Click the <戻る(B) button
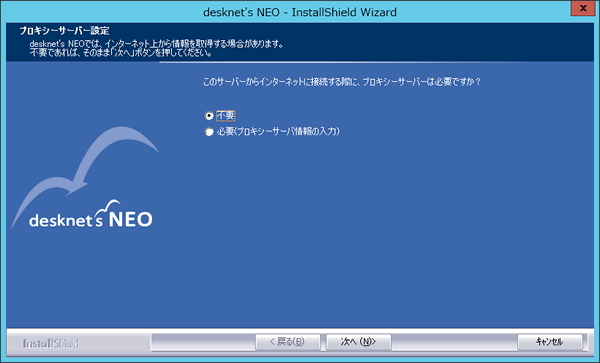Image resolution: width=600 pixels, height=363 pixels. (287, 342)
